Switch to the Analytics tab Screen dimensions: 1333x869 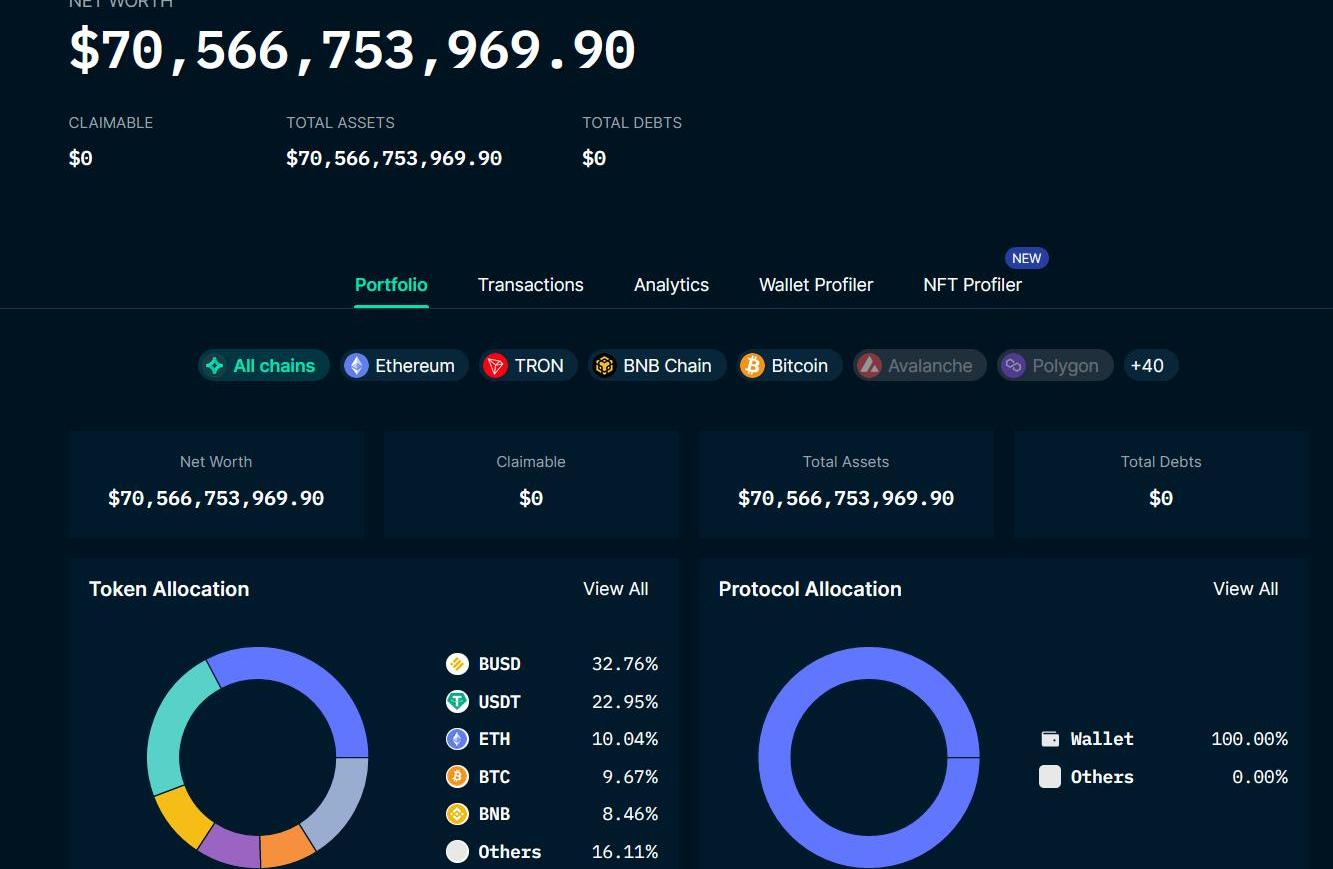[x=671, y=285]
